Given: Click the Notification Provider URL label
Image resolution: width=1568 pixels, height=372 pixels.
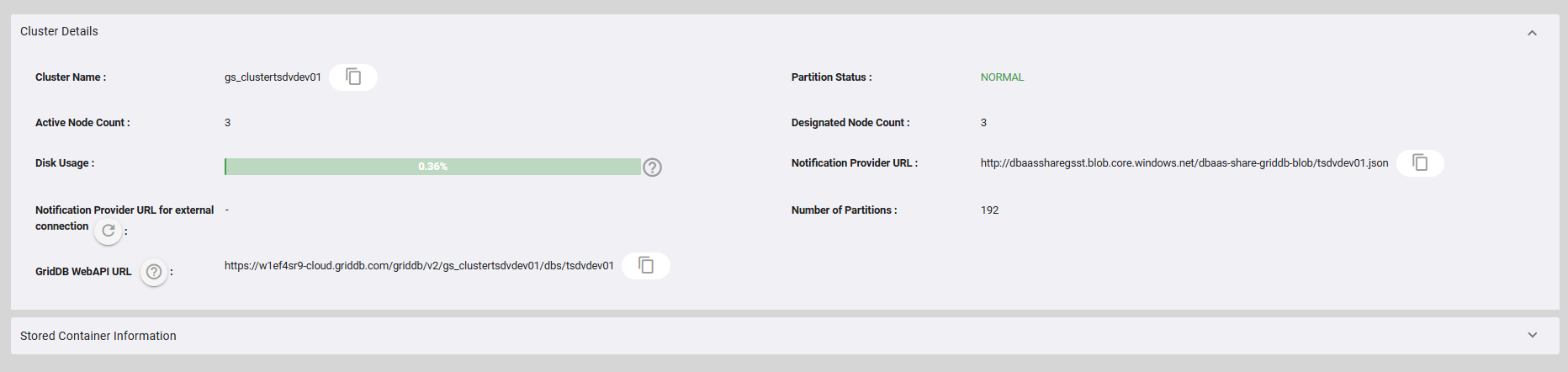Looking at the screenshot, I should 855,163.
